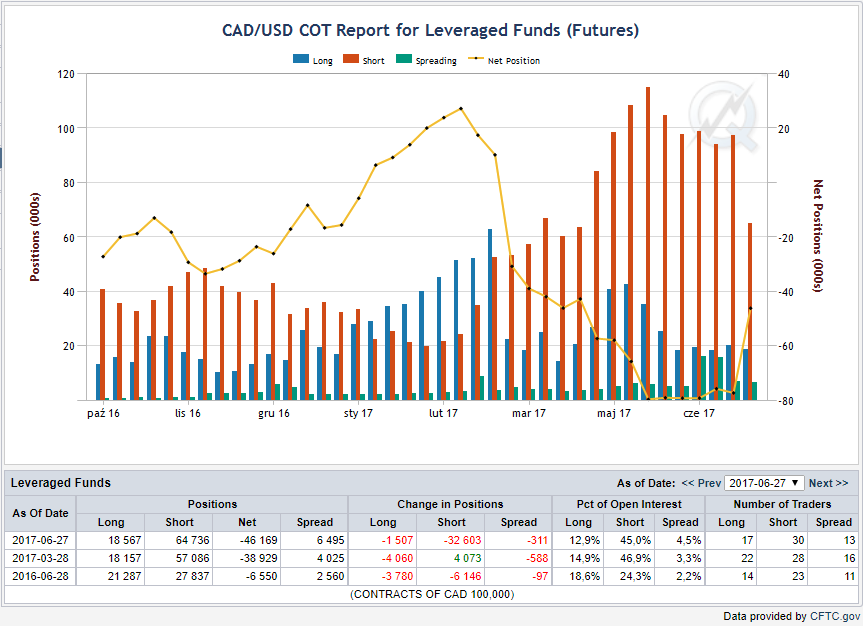Image resolution: width=863 pixels, height=626 pixels.
Task: Toggle the Short series in the legend
Action: pos(364,60)
